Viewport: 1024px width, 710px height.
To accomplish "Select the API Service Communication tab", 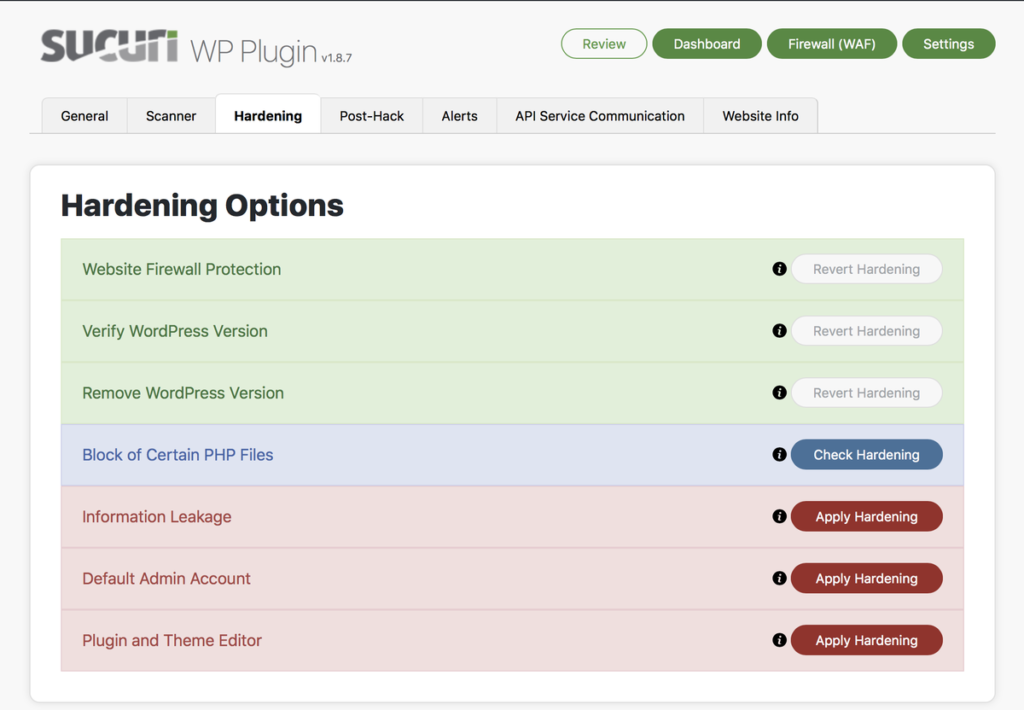I will click(599, 115).
